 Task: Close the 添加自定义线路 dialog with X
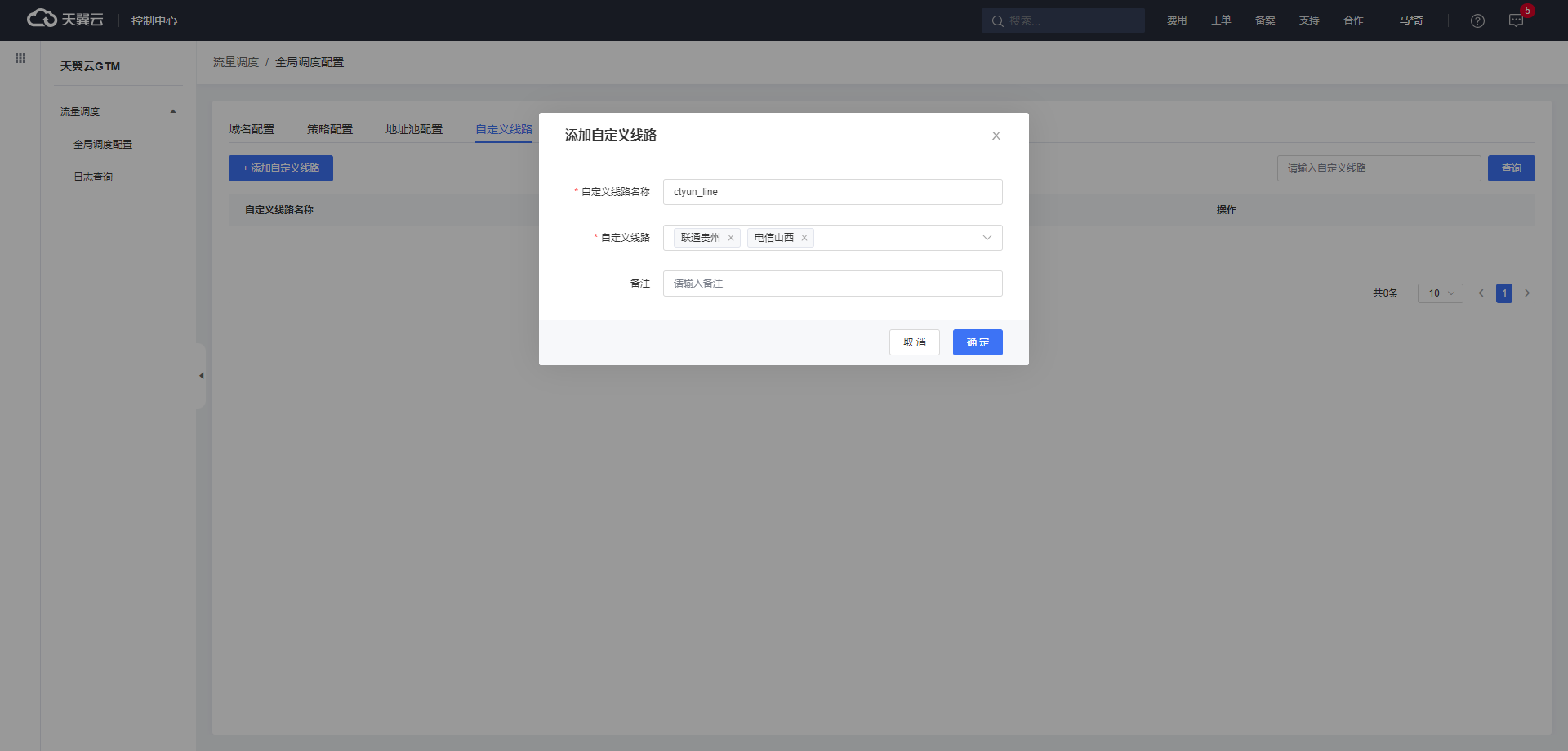click(x=996, y=136)
